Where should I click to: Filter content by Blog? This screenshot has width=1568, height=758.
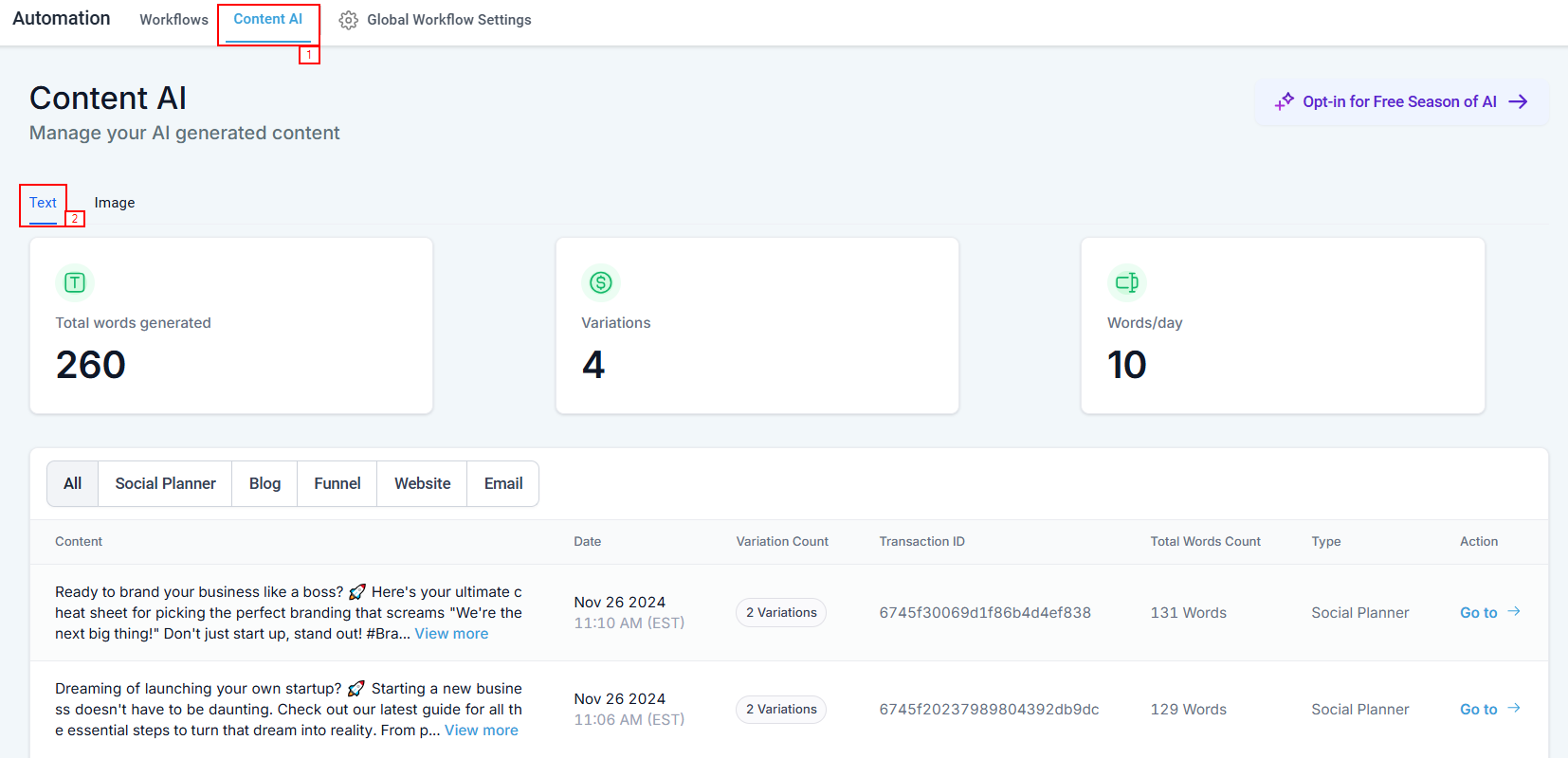click(264, 483)
